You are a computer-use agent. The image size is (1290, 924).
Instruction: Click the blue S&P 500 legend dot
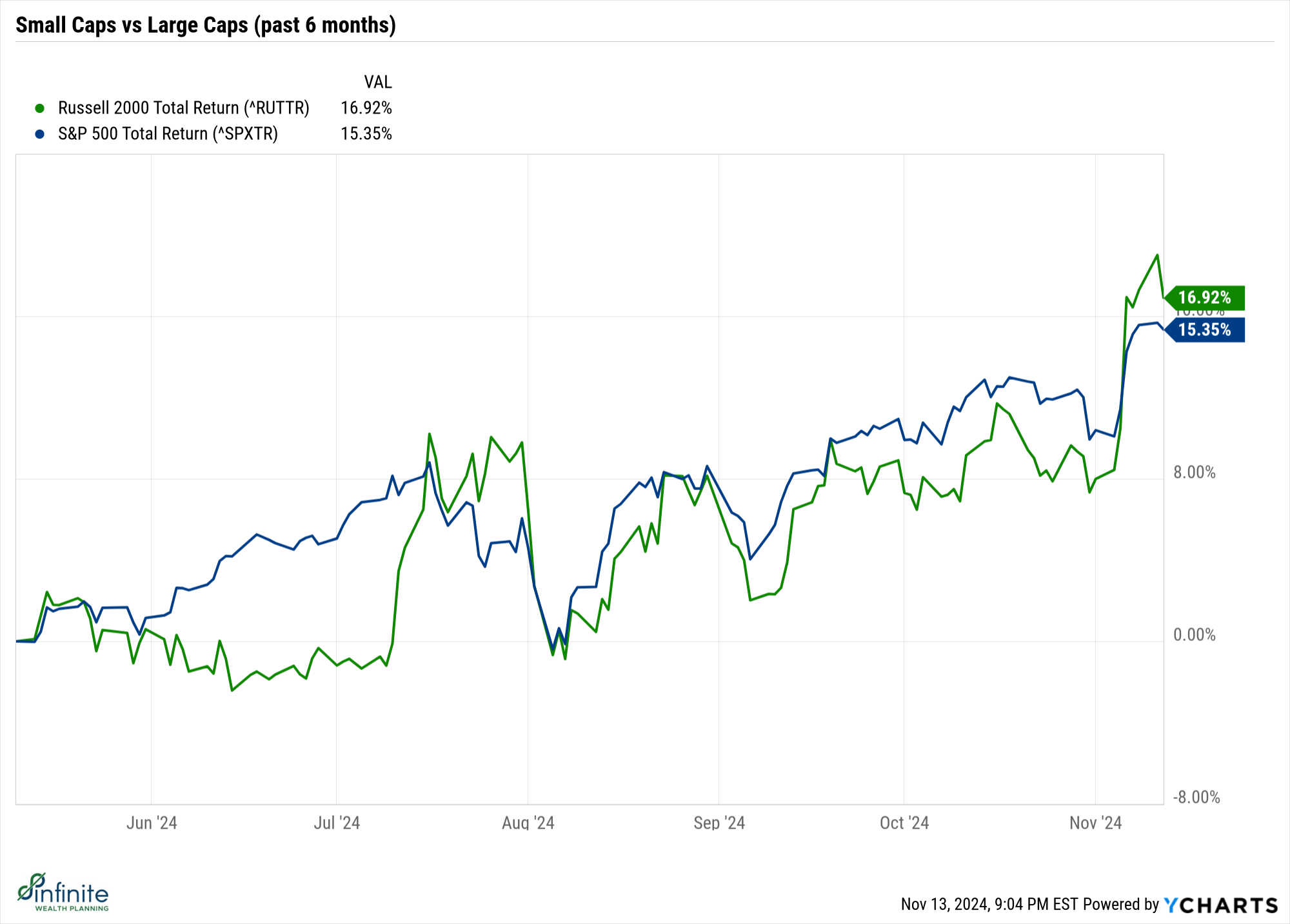[40, 134]
